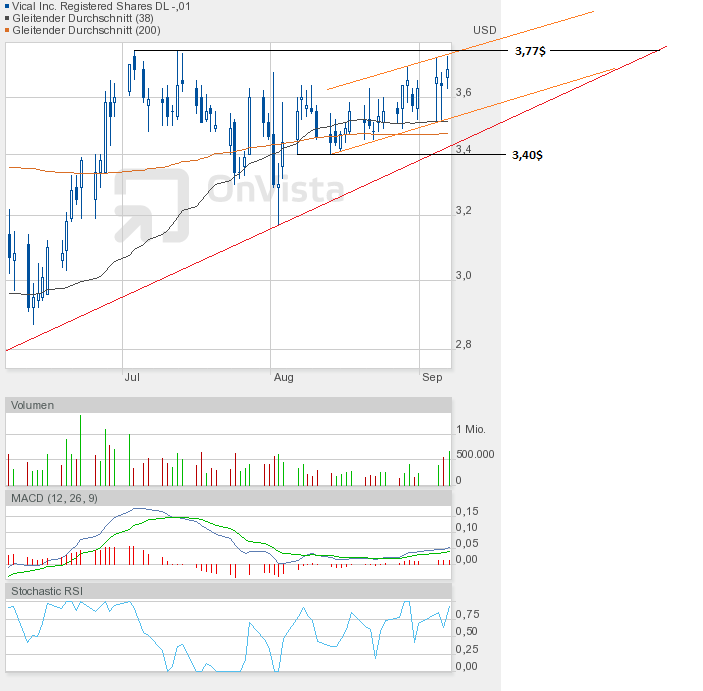Click the 1 Mio. volume axis label
The width and height of the screenshot is (703, 691).
click(x=470, y=429)
